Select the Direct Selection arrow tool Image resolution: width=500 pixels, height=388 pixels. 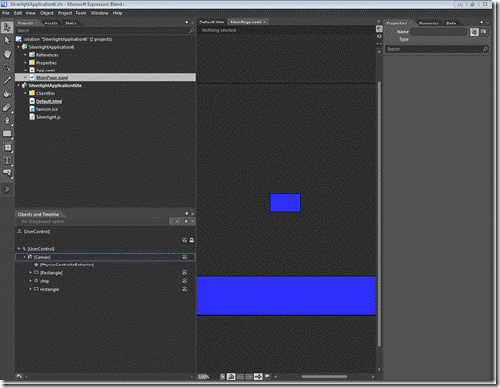coord(7,40)
